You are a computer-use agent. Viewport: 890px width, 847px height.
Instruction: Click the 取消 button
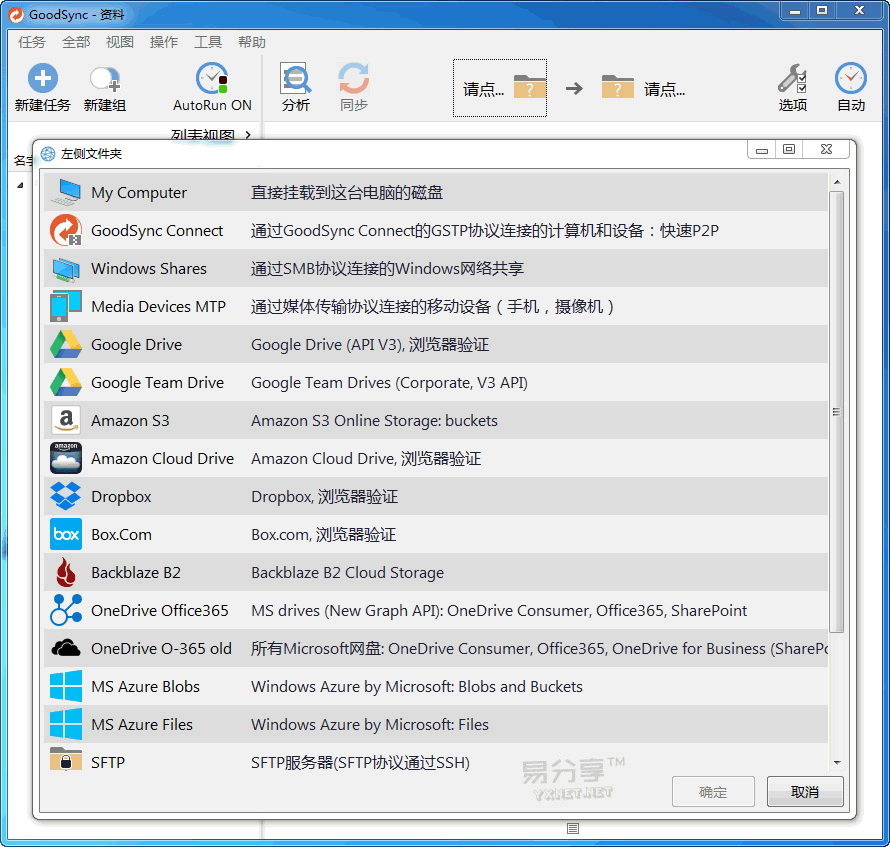[805, 791]
